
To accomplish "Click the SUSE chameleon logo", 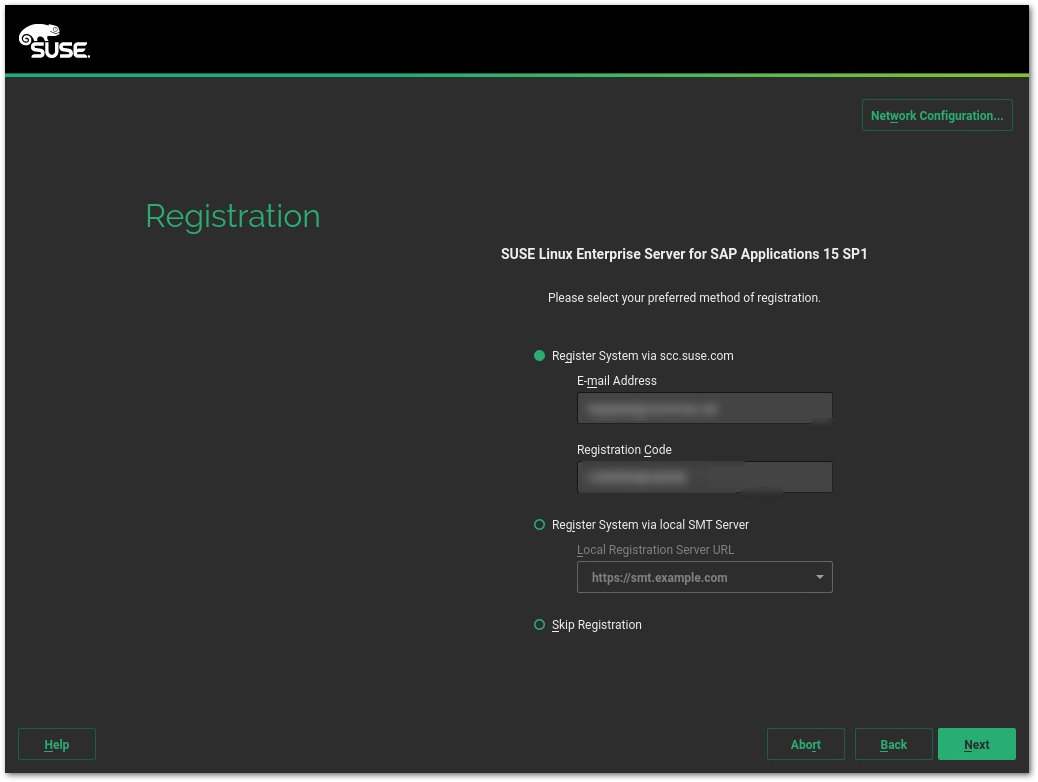I will [54, 41].
